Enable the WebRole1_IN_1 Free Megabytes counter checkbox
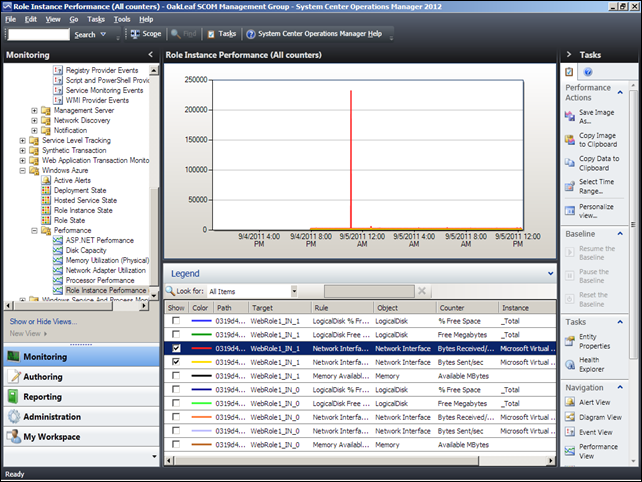Screen dimensions: 642x482 click(176, 334)
